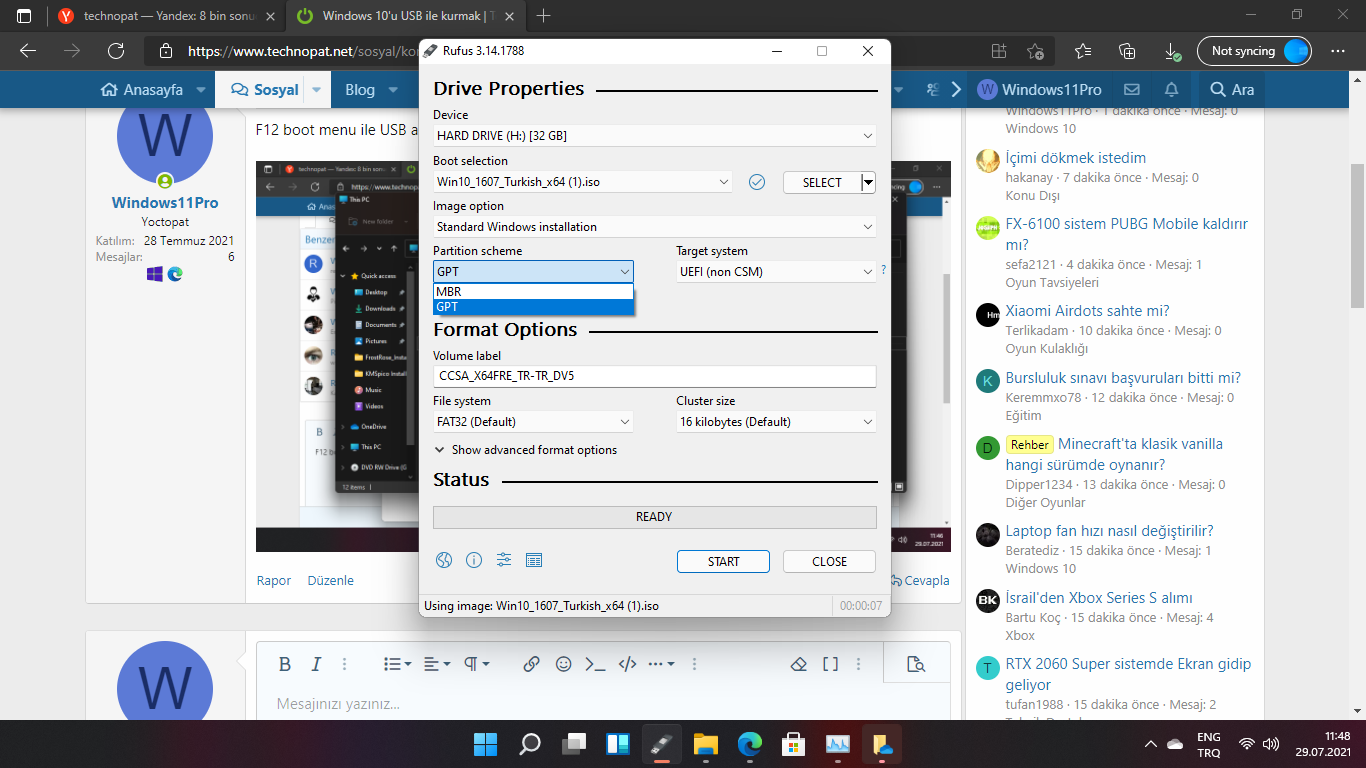Open forum inbox envelope icon

pyautogui.click(x=1132, y=89)
